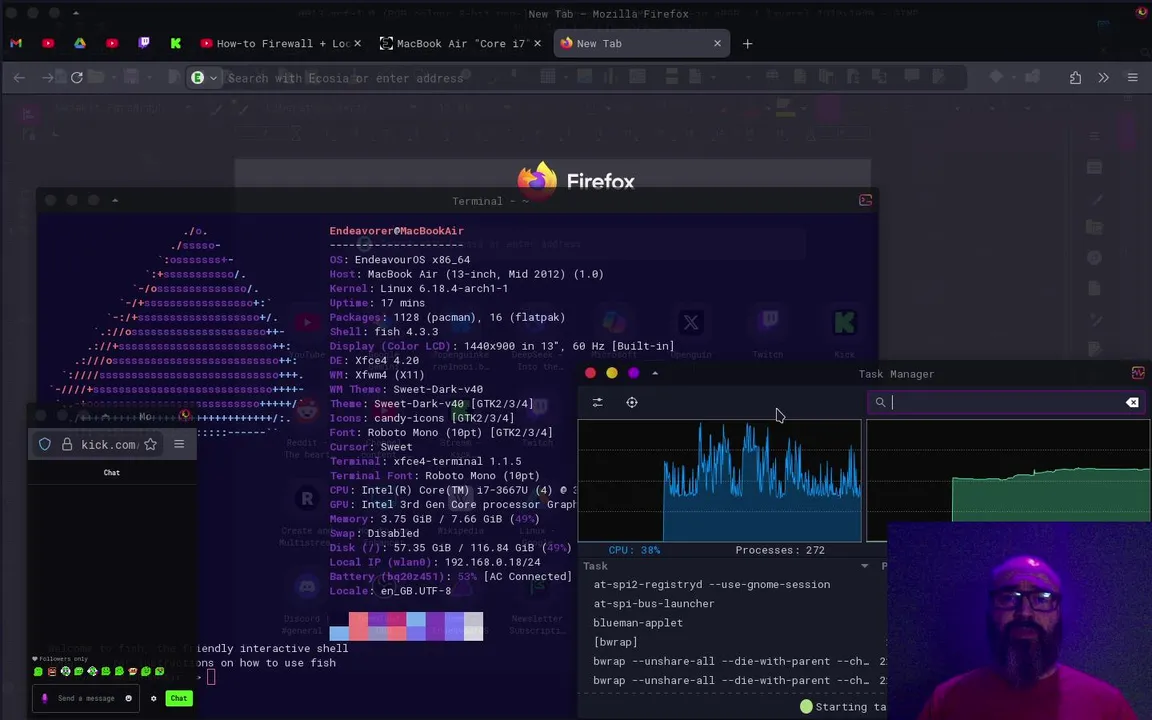Click the Endeavorer@MacBookAir header in Terminal
Screen dimensions: 1152x720
tap(396, 231)
